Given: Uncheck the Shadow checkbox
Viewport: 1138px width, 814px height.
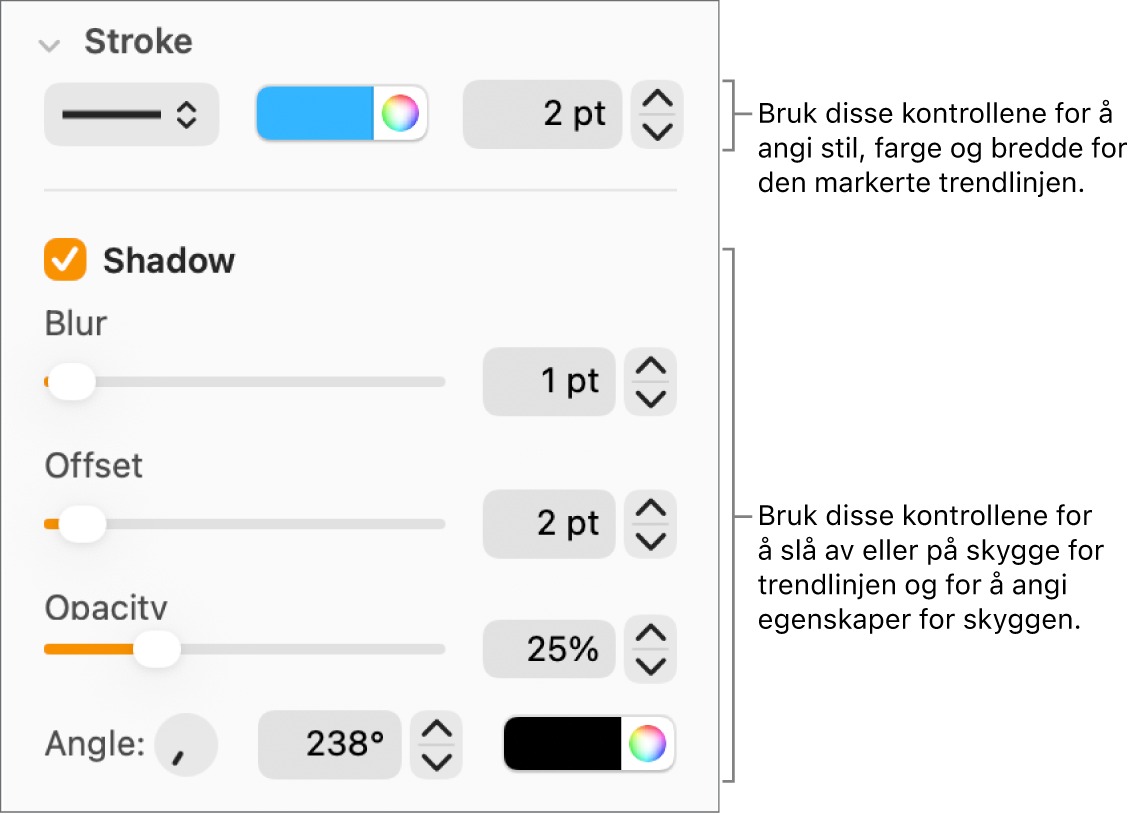Looking at the screenshot, I should click(65, 260).
